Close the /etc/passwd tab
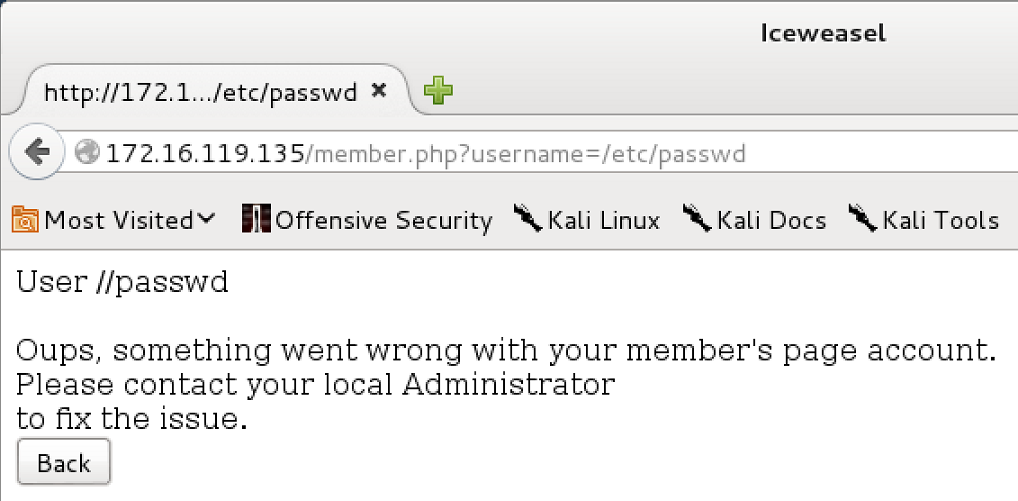The image size is (1018, 501). [x=379, y=91]
